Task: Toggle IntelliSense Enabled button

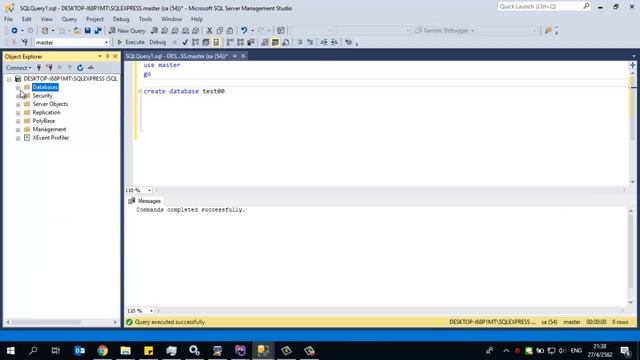Action: [216, 42]
